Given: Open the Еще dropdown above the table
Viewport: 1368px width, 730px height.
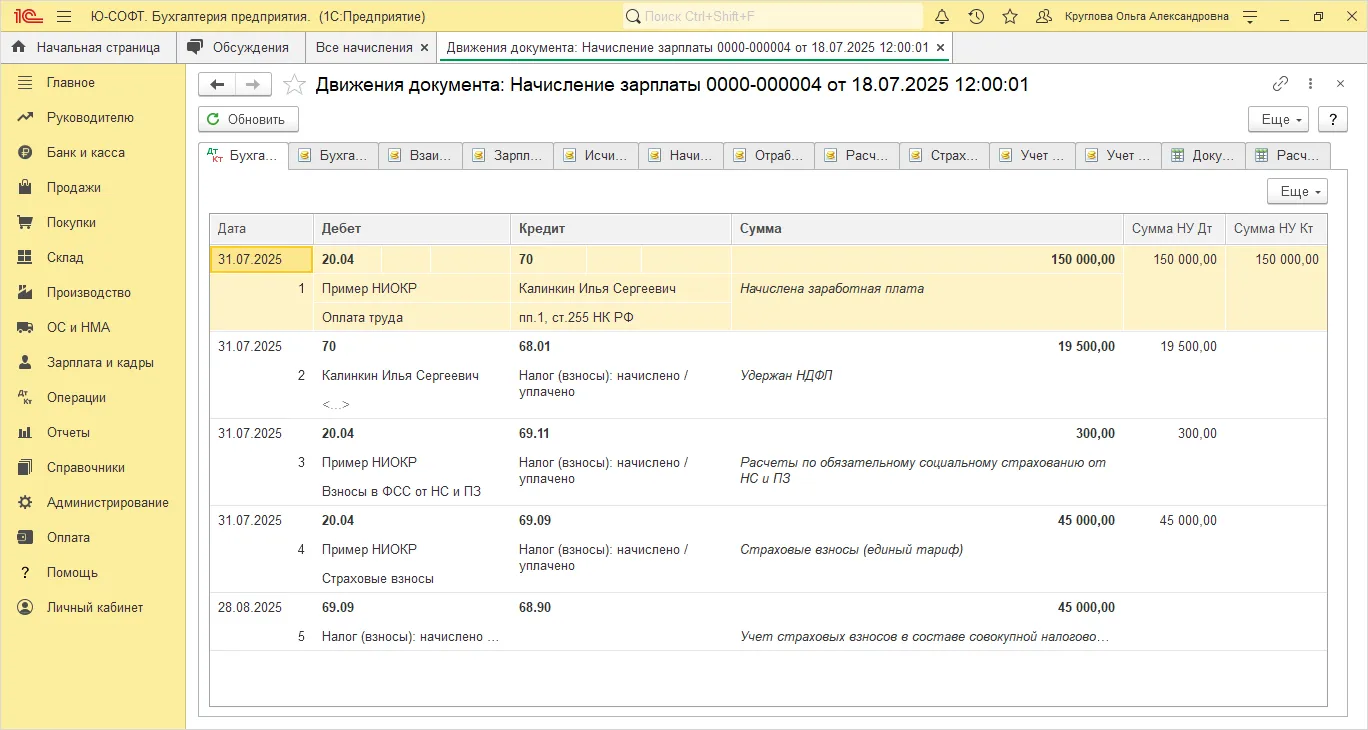Looking at the screenshot, I should 1297,191.
